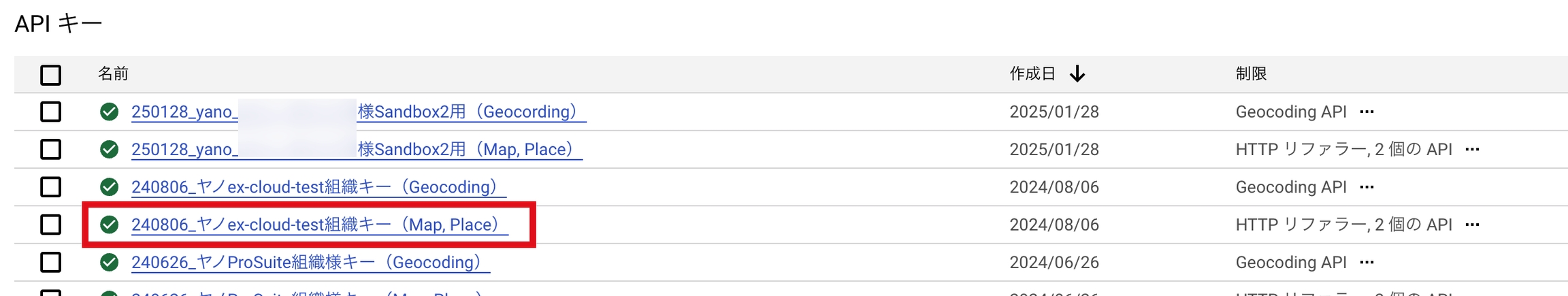
Task: Click green status icon for 250128 Geocording key
Action: point(109,112)
